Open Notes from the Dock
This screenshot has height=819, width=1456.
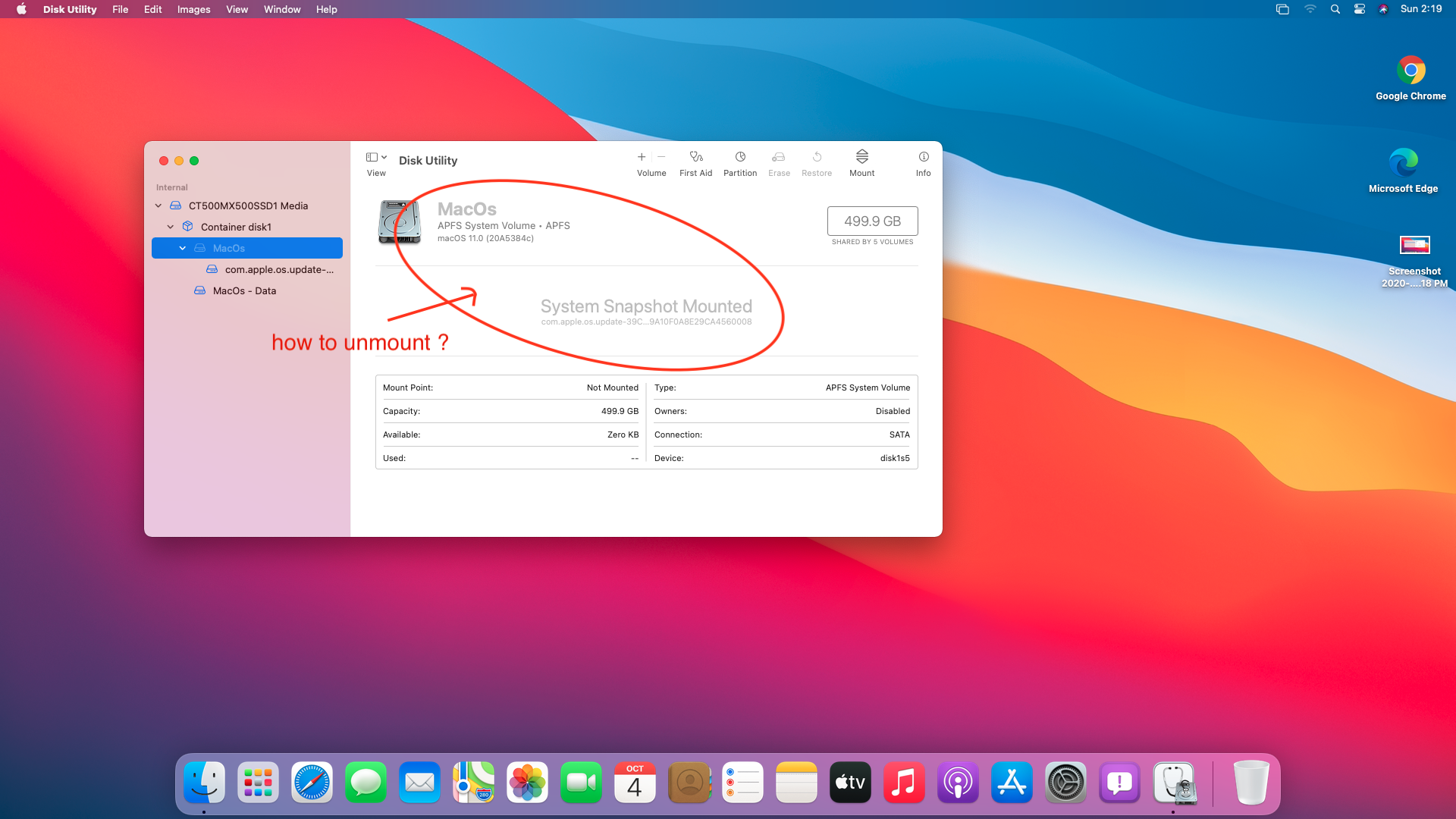pyautogui.click(x=796, y=783)
